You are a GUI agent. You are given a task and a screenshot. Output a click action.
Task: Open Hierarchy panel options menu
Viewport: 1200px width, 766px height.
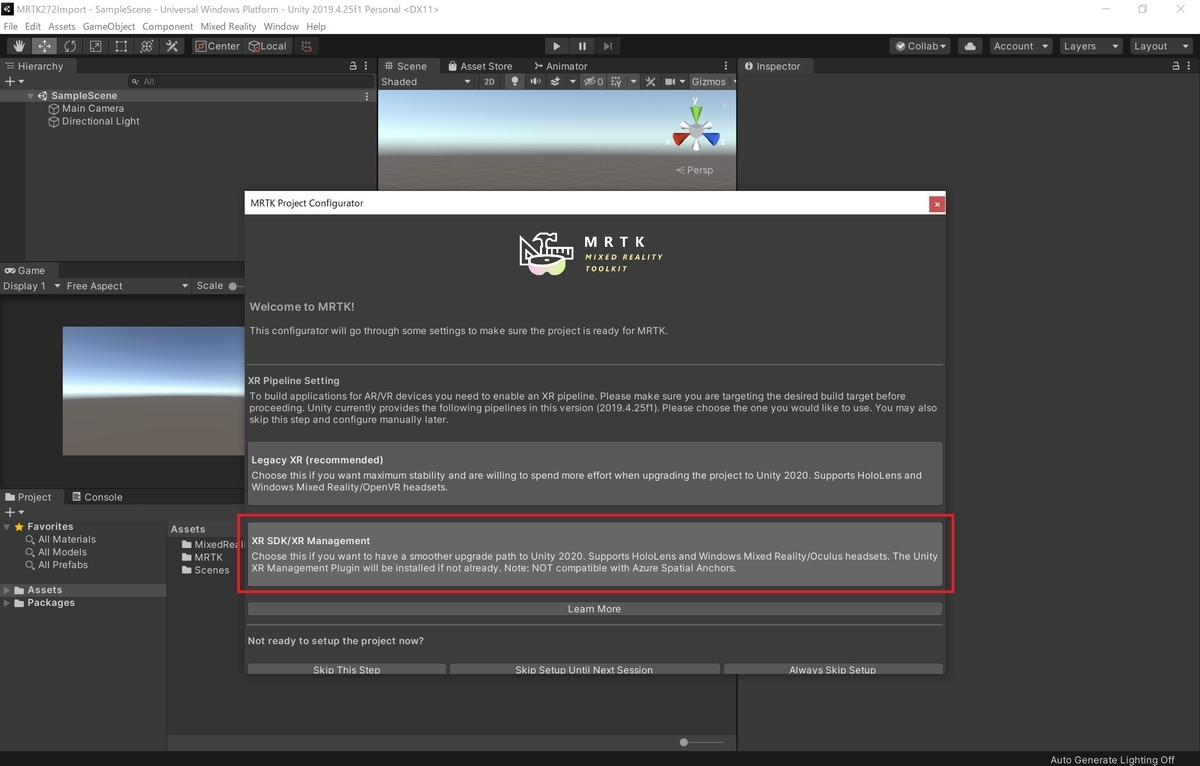[x=367, y=66]
